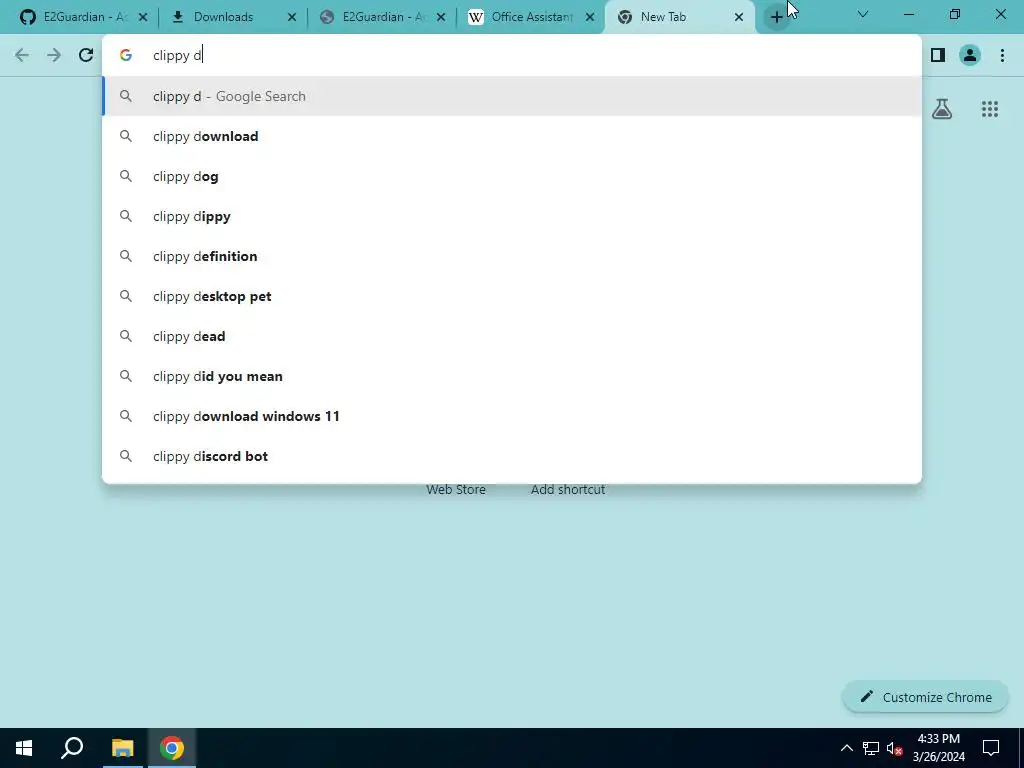Choose 'clippy did you mean' suggestion
The image size is (1024, 768).
click(x=512, y=376)
